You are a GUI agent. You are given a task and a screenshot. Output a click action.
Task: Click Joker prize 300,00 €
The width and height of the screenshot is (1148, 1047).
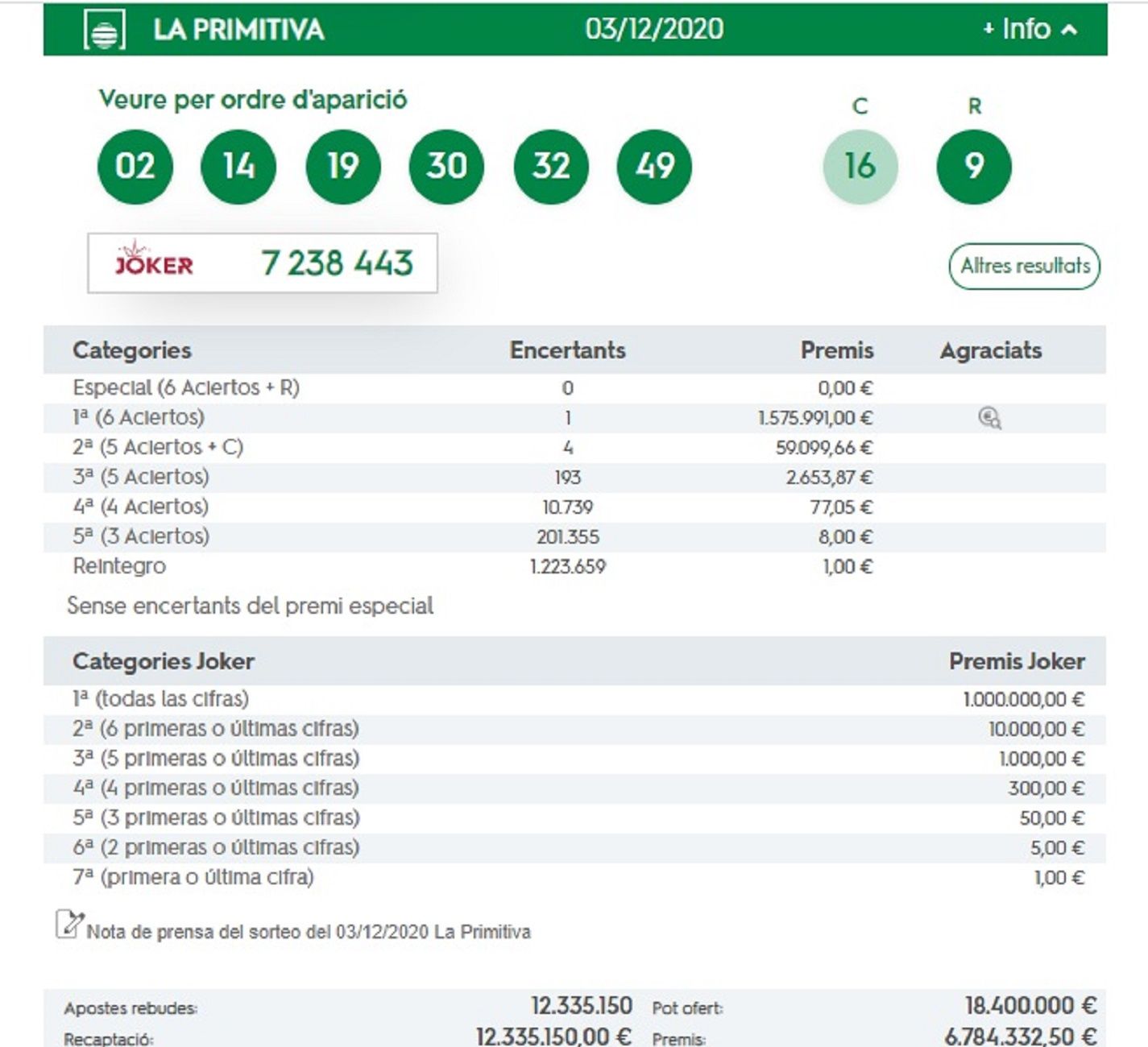pos(1046,788)
